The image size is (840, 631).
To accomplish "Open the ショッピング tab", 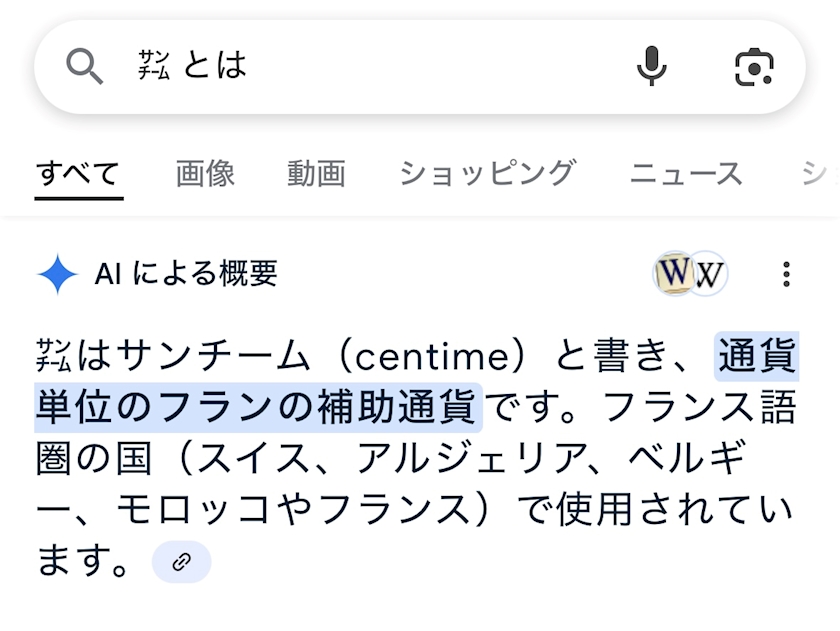I will (487, 173).
